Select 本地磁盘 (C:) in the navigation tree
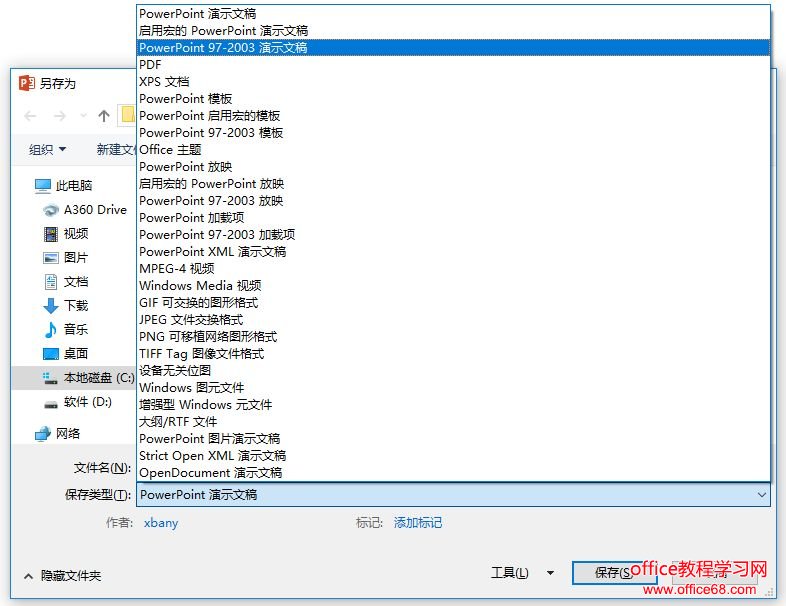This screenshot has height=606, width=786. (99, 377)
